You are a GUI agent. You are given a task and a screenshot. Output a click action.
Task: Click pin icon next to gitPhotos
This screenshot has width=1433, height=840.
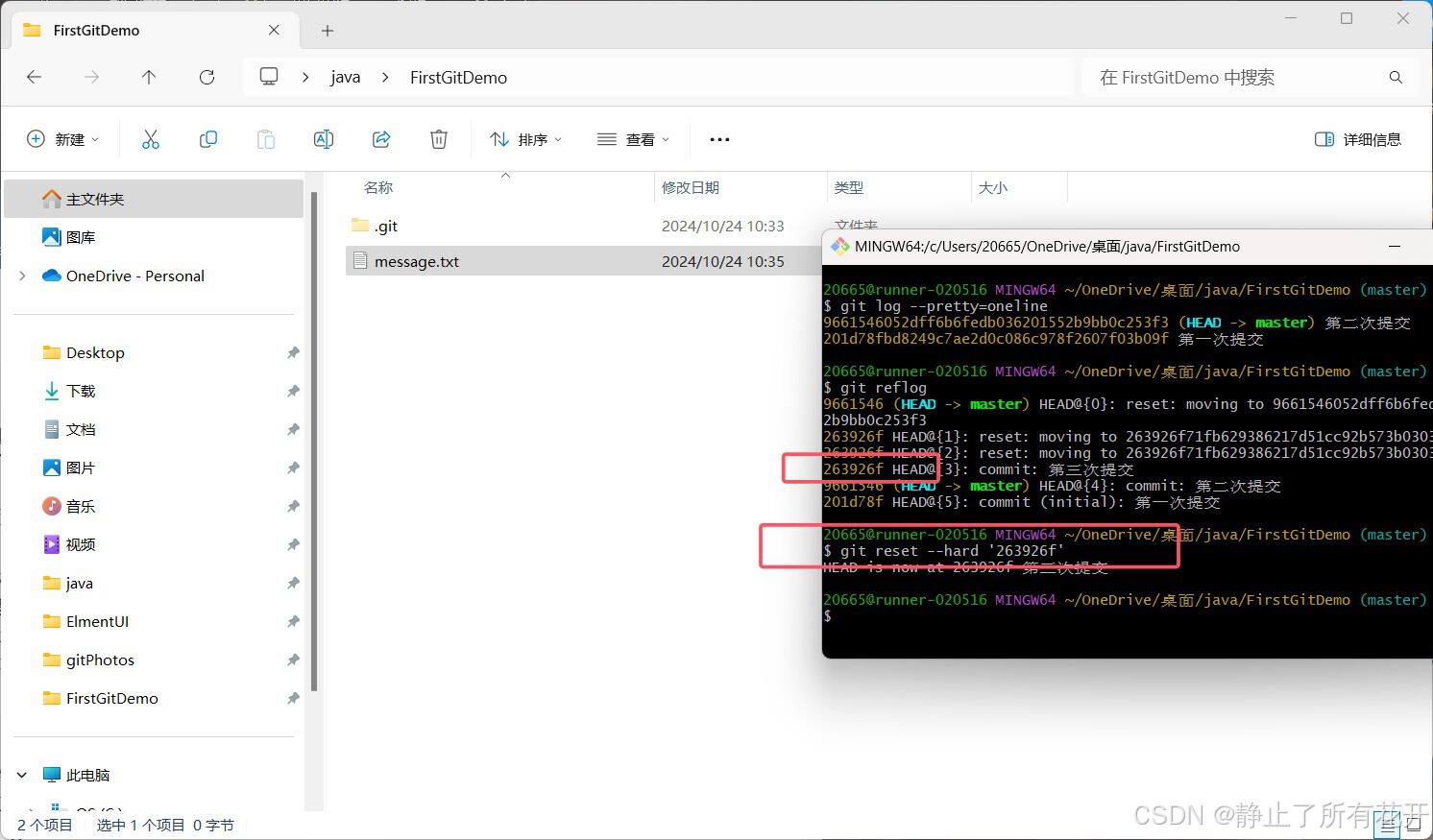pyautogui.click(x=292, y=660)
